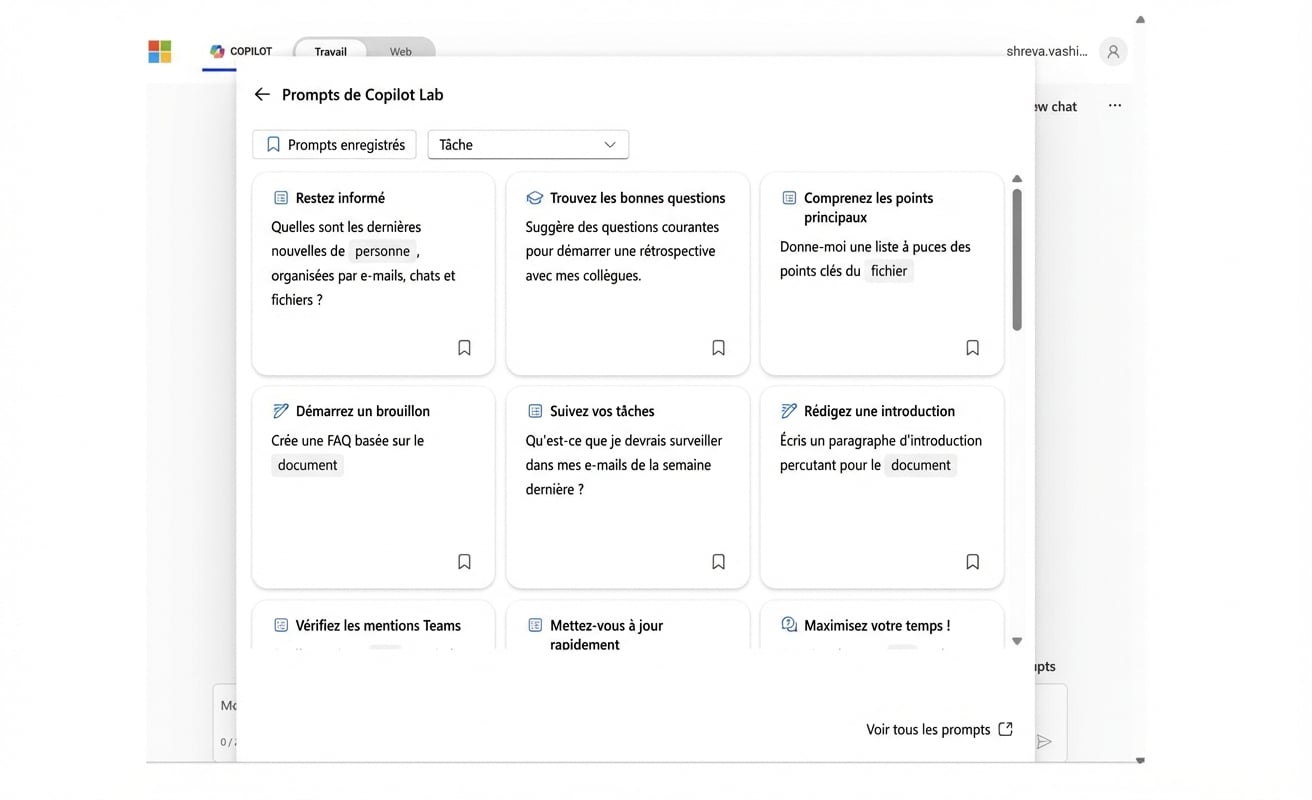1312x800 pixels.
Task: Open the Voir tous les prompts link
Action: coord(939,730)
